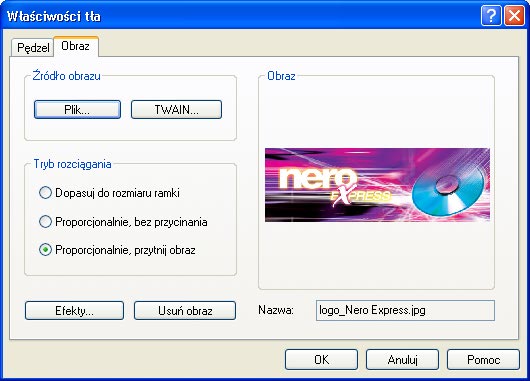Click the question mark help icon in title bar
The height and width of the screenshot is (381, 530).
491,16
